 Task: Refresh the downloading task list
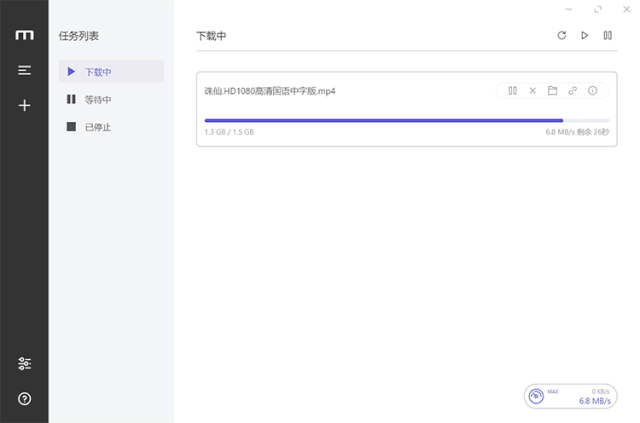(x=562, y=36)
